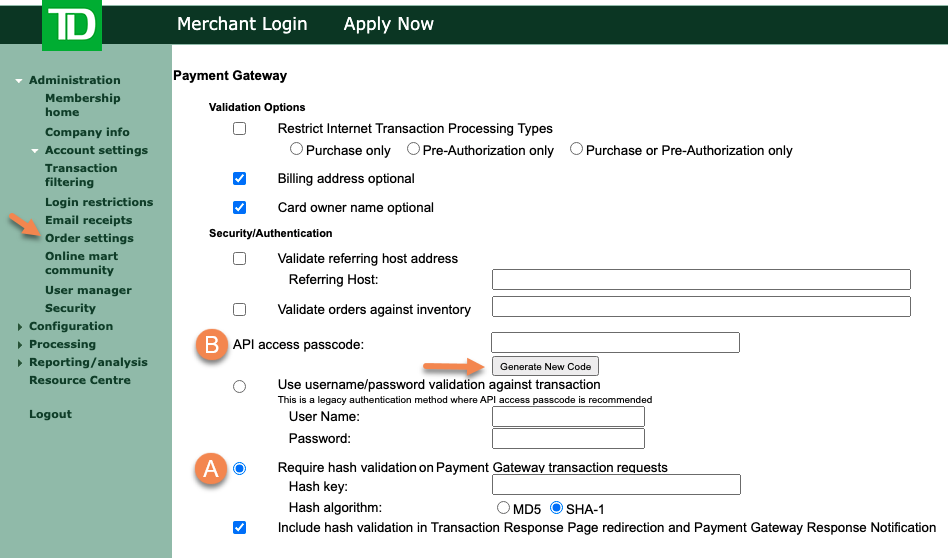Click the Logout link
Viewport: 948px width, 558px height.
[x=50, y=414]
